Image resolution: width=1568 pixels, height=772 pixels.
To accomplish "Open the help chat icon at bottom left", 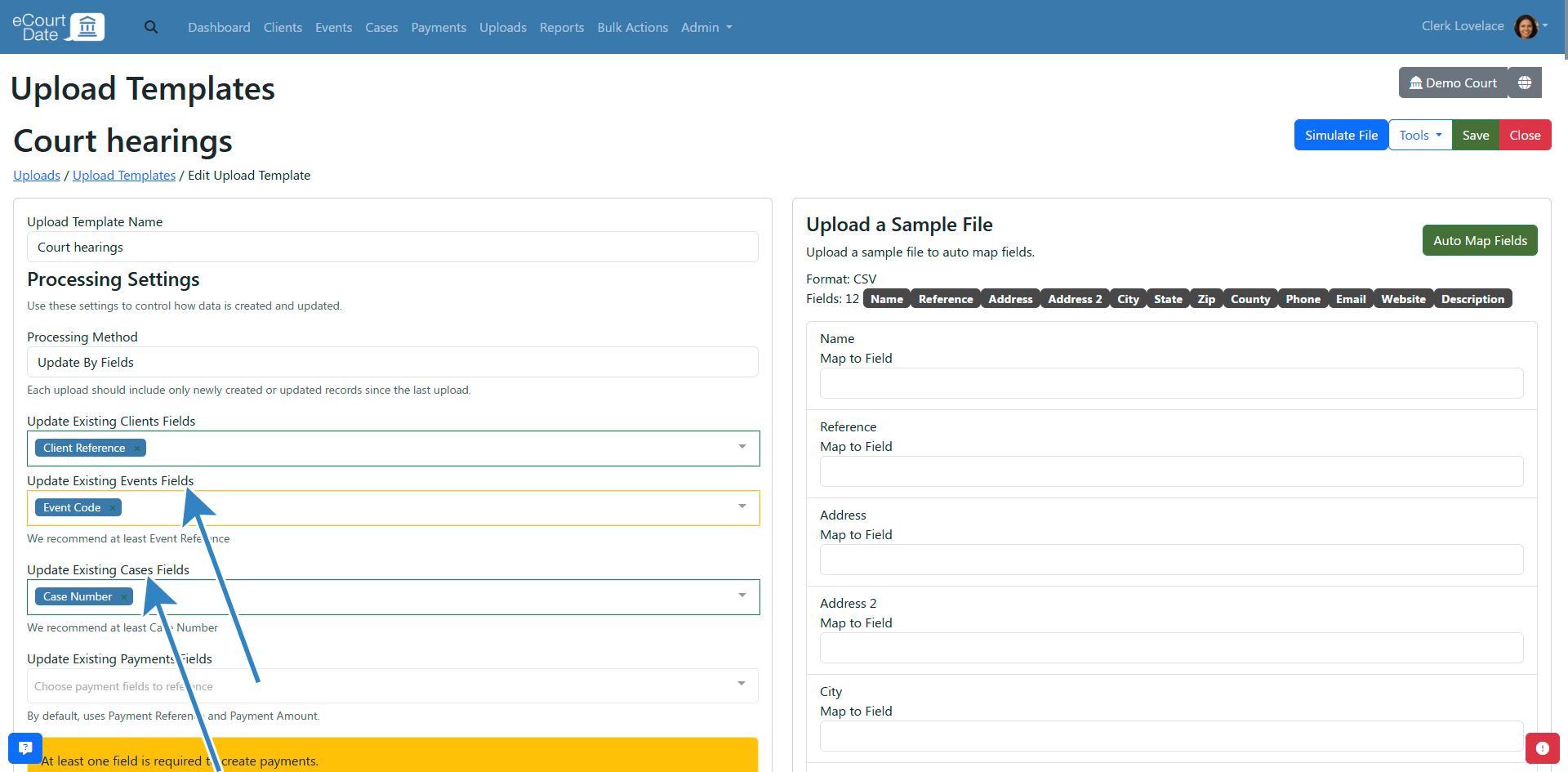I will [25, 747].
